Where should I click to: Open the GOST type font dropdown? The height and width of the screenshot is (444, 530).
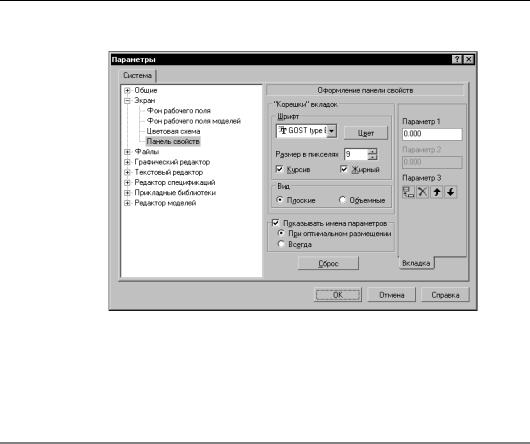tap(332, 131)
